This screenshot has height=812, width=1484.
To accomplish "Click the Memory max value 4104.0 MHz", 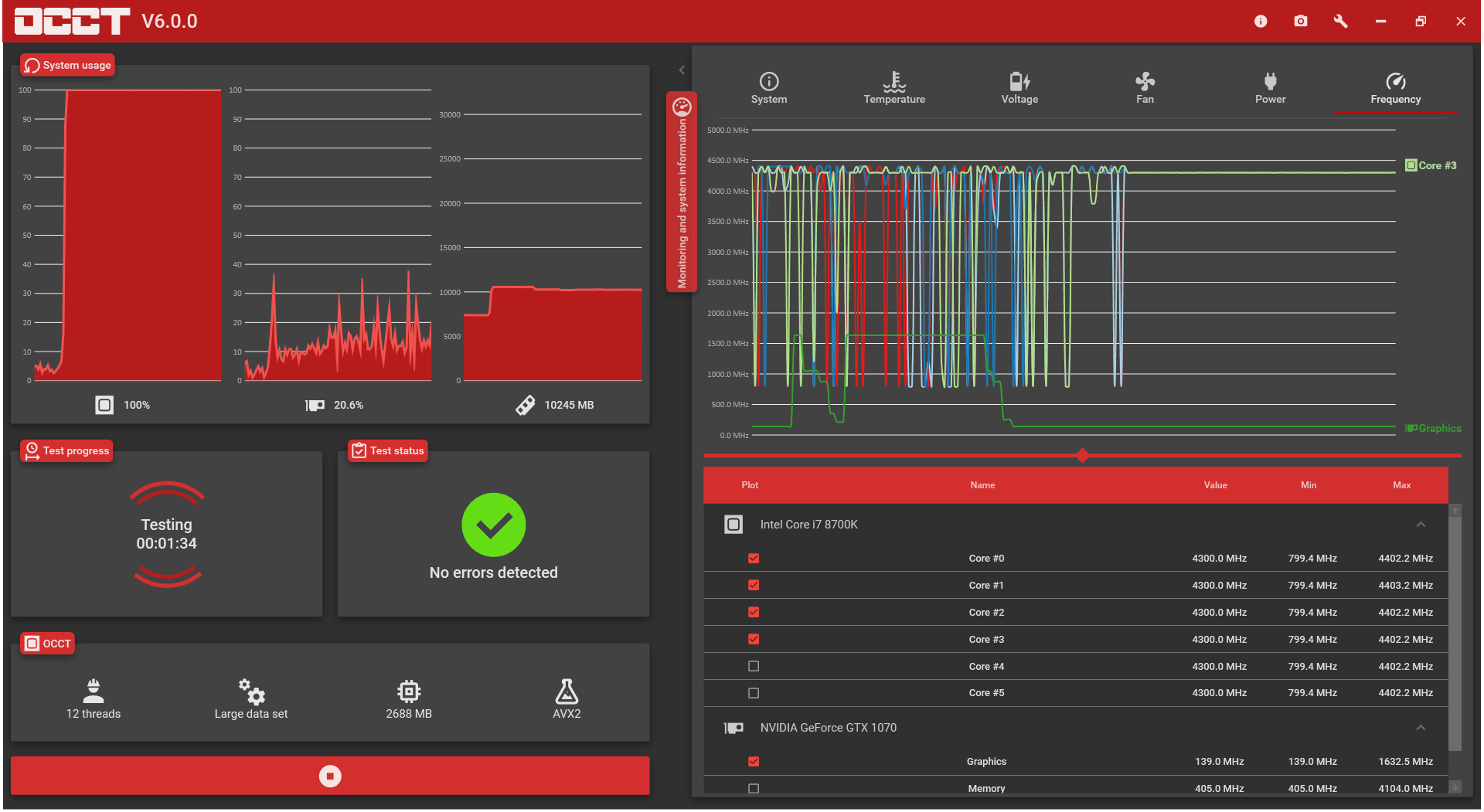I will (1405, 789).
